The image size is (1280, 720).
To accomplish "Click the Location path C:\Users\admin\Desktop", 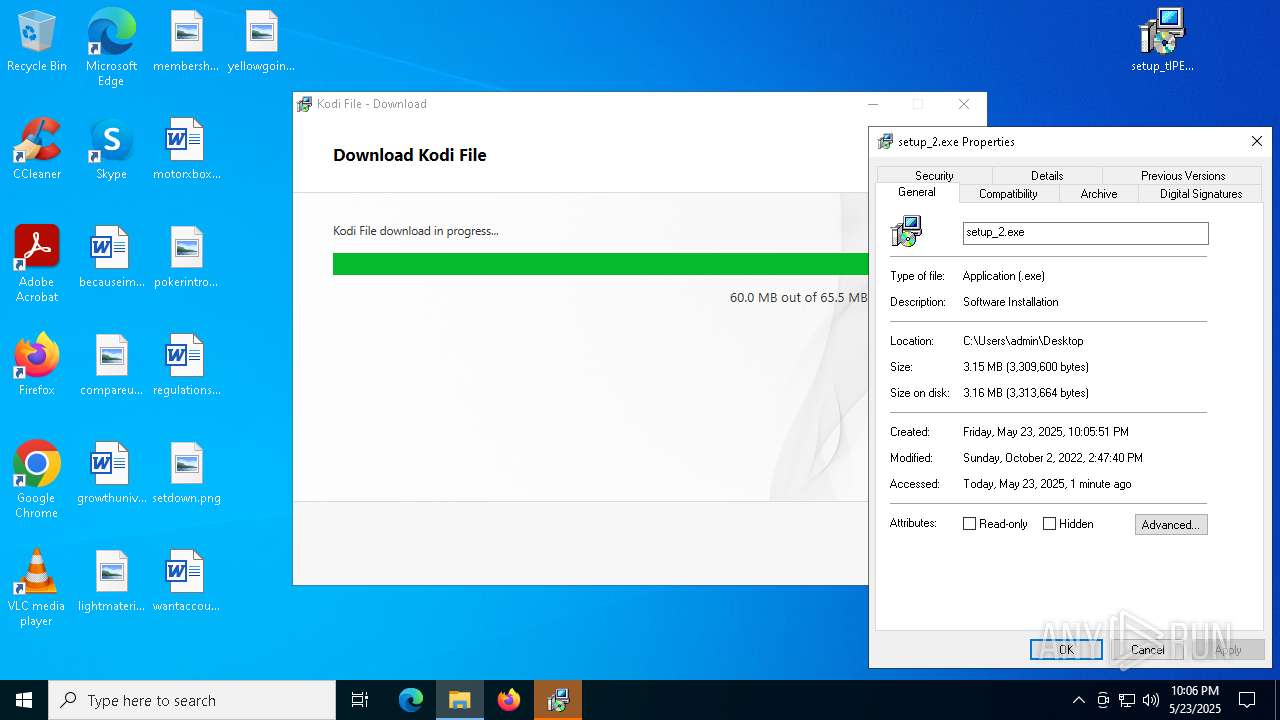I will [x=1022, y=341].
